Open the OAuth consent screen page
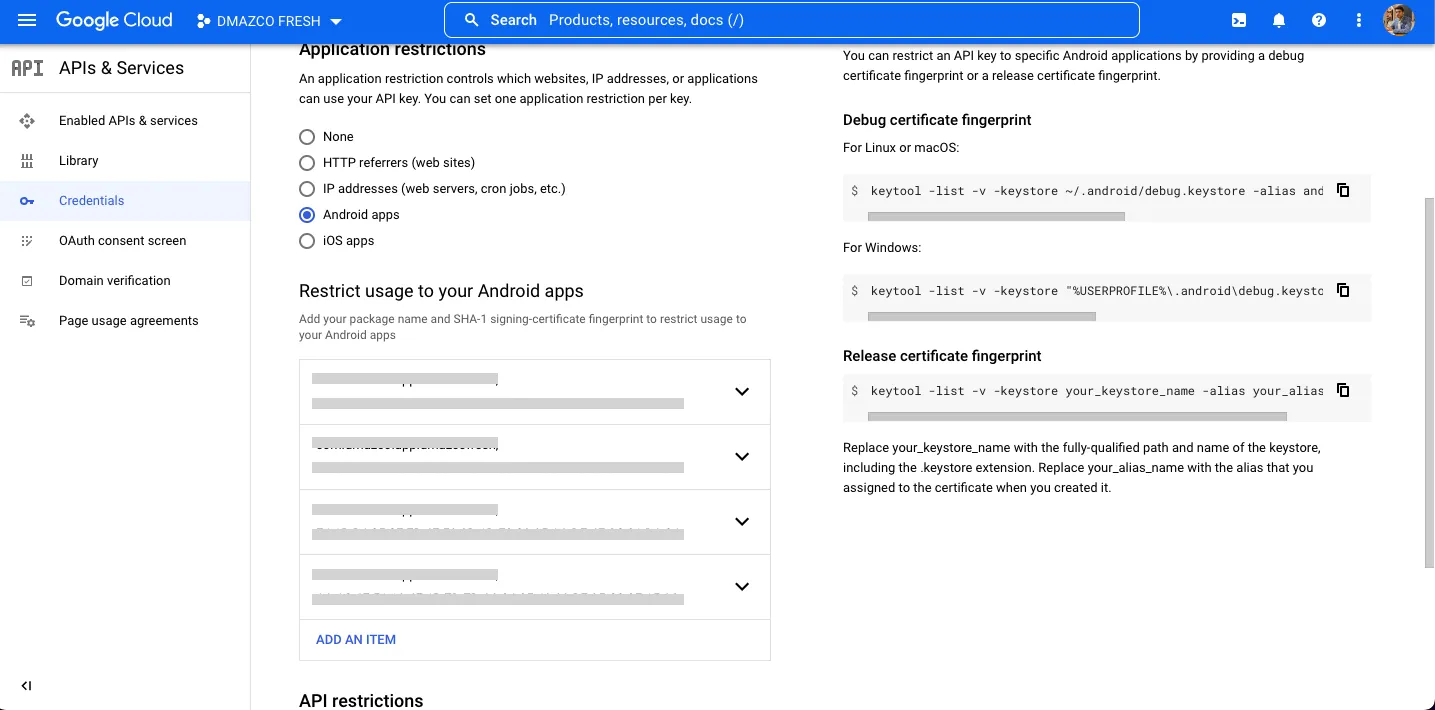Screen dimensions: 1435x710 122,241
